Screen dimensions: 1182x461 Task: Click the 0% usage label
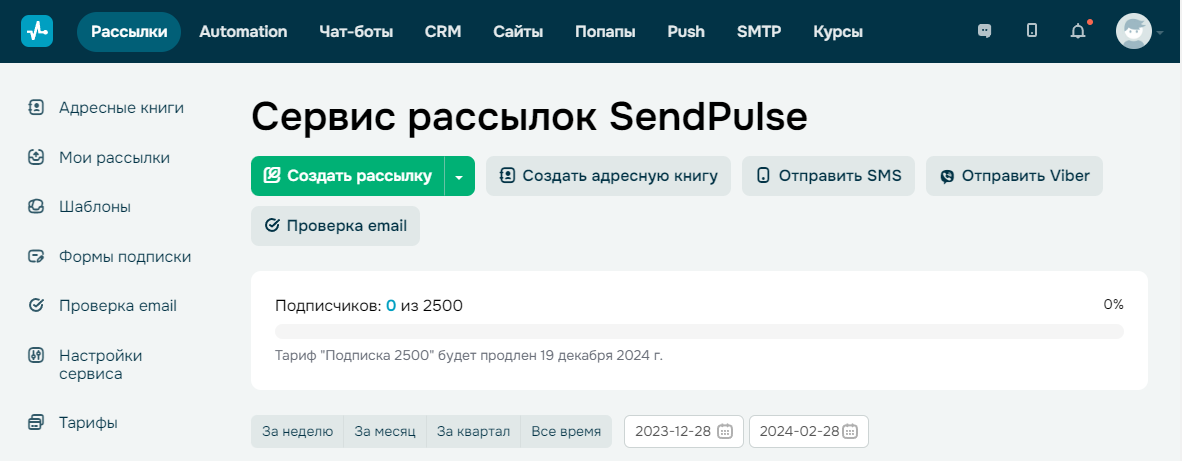coord(1113,304)
